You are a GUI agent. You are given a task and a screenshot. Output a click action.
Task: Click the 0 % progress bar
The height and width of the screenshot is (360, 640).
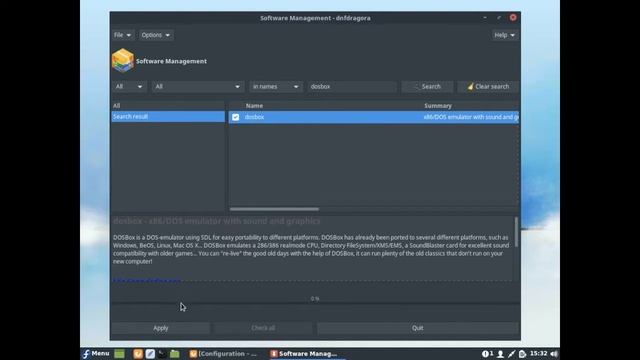[x=315, y=299]
